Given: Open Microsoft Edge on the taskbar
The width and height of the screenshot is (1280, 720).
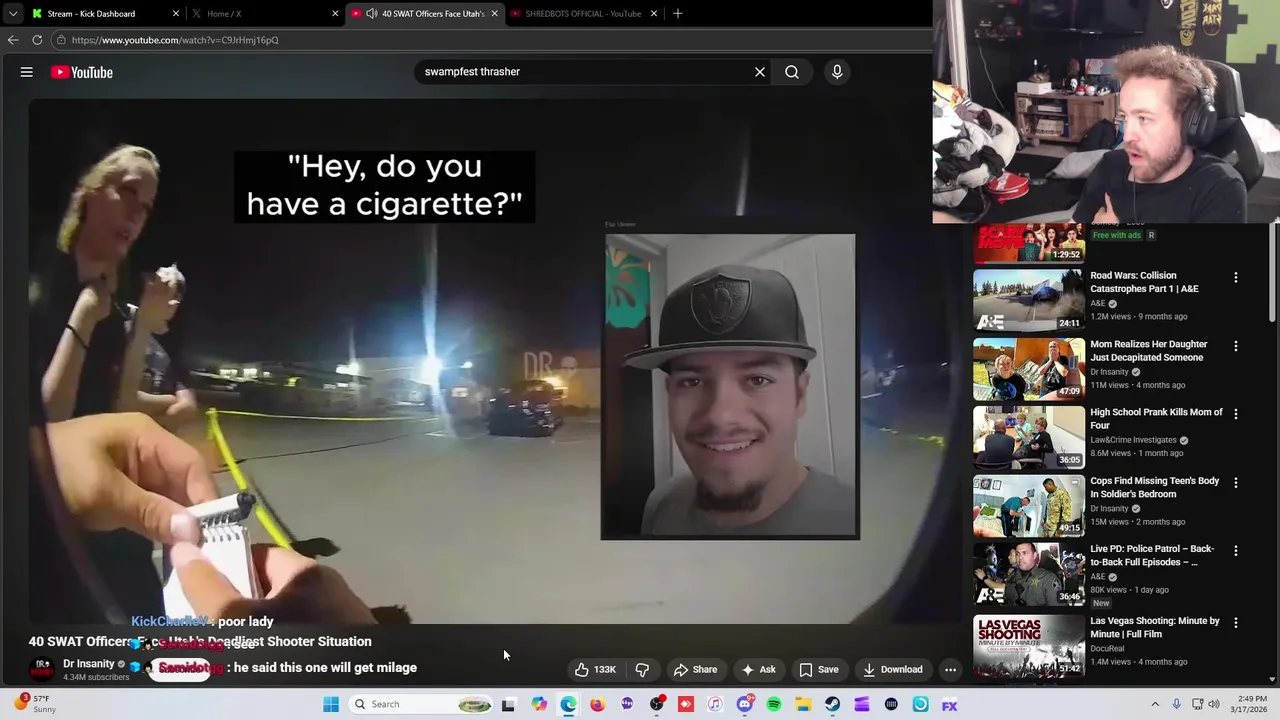Looking at the screenshot, I should click(568, 704).
